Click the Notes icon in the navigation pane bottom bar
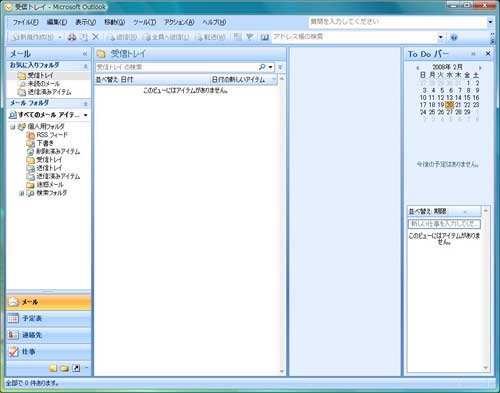Image resolution: width=500 pixels, height=393 pixels. click(53, 368)
